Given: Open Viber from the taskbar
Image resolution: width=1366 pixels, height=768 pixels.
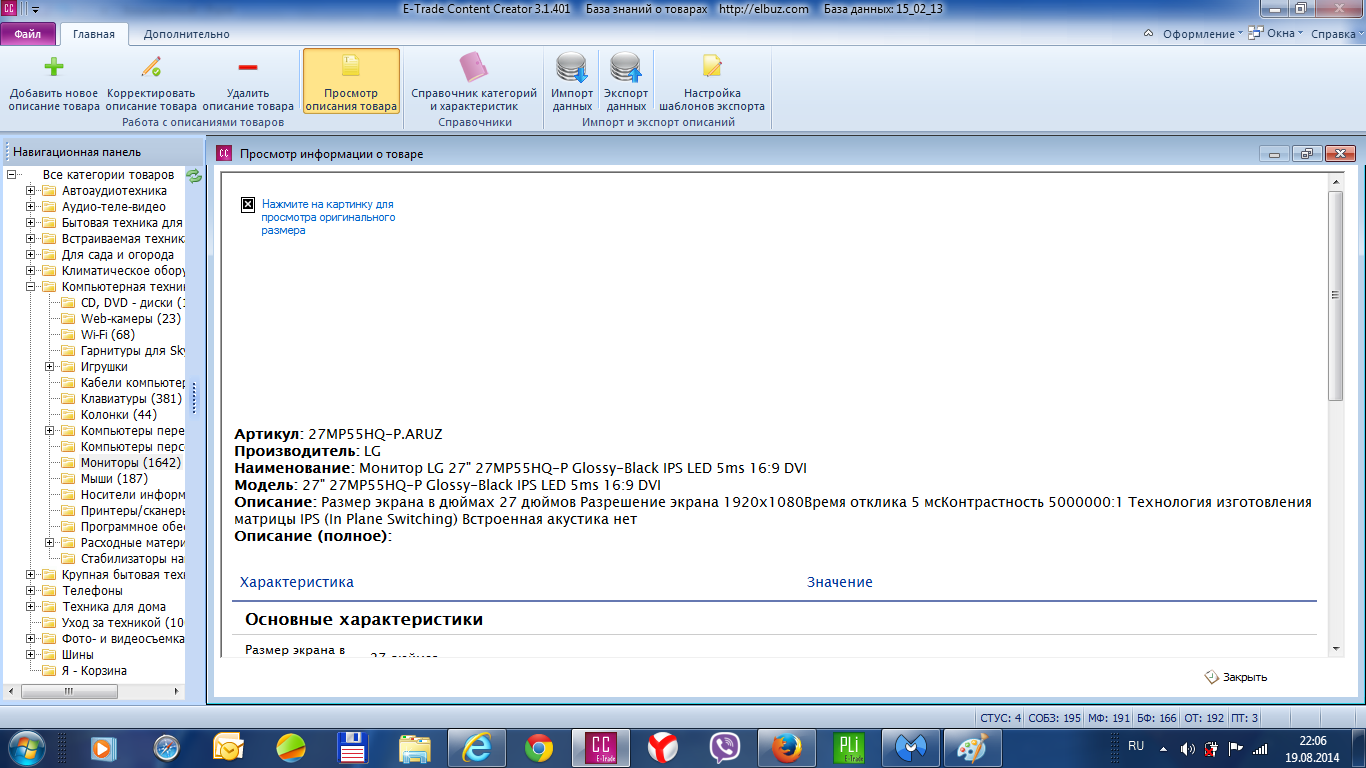Looking at the screenshot, I should point(725,748).
